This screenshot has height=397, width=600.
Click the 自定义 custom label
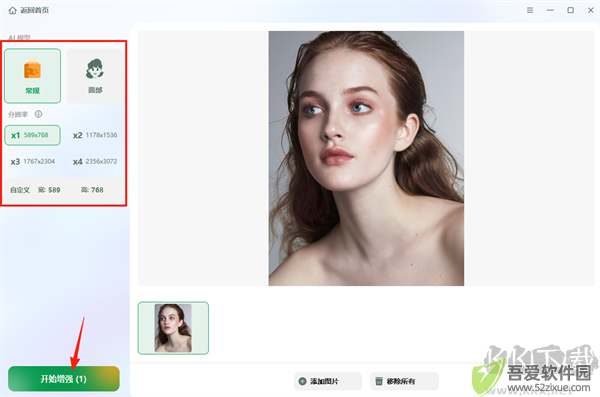coord(20,190)
